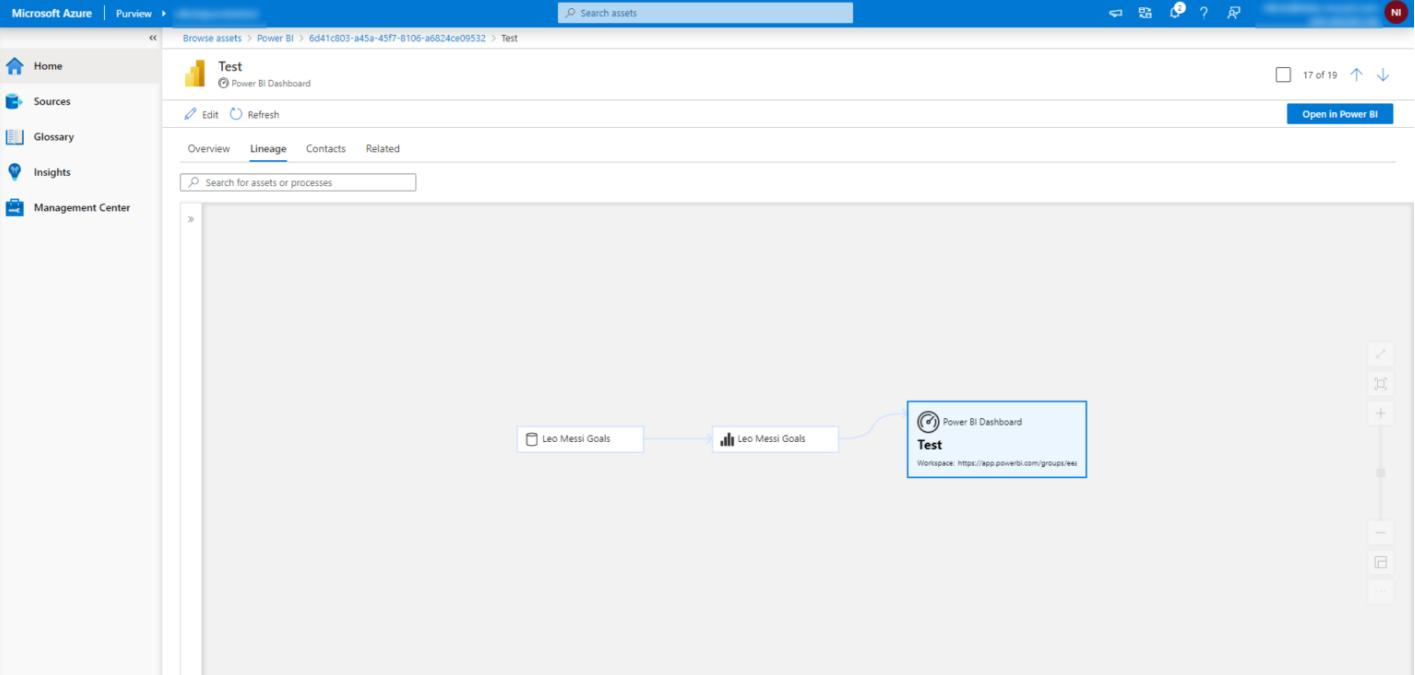Select Leo Messi Goals report node
The width and height of the screenshot is (1415, 675).
(775, 439)
